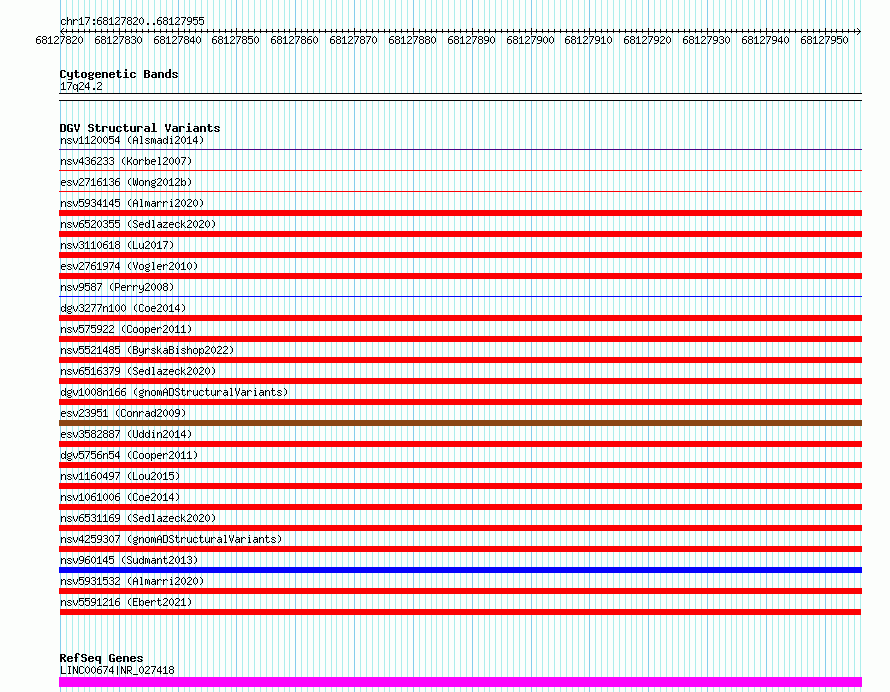Select the magenta LINC00674 gene bar
The image size is (890, 692).
tap(460, 682)
